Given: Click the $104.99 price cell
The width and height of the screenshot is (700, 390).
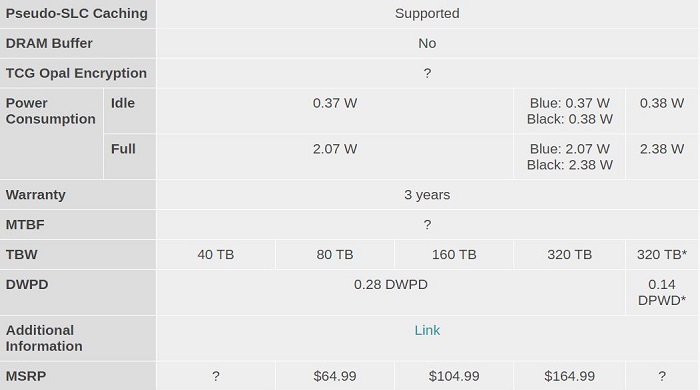Looking at the screenshot, I should [x=454, y=376].
